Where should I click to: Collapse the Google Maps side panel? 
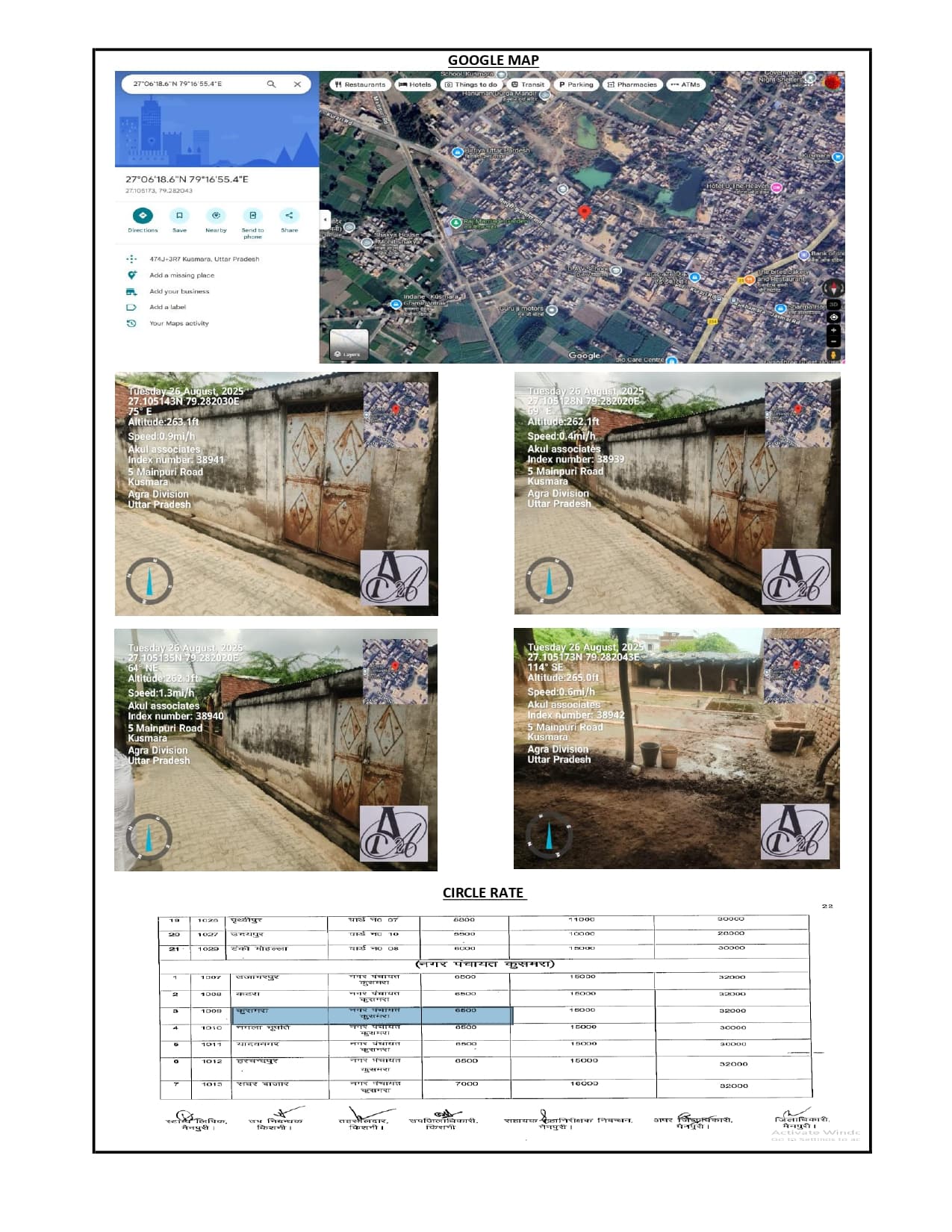point(325,220)
